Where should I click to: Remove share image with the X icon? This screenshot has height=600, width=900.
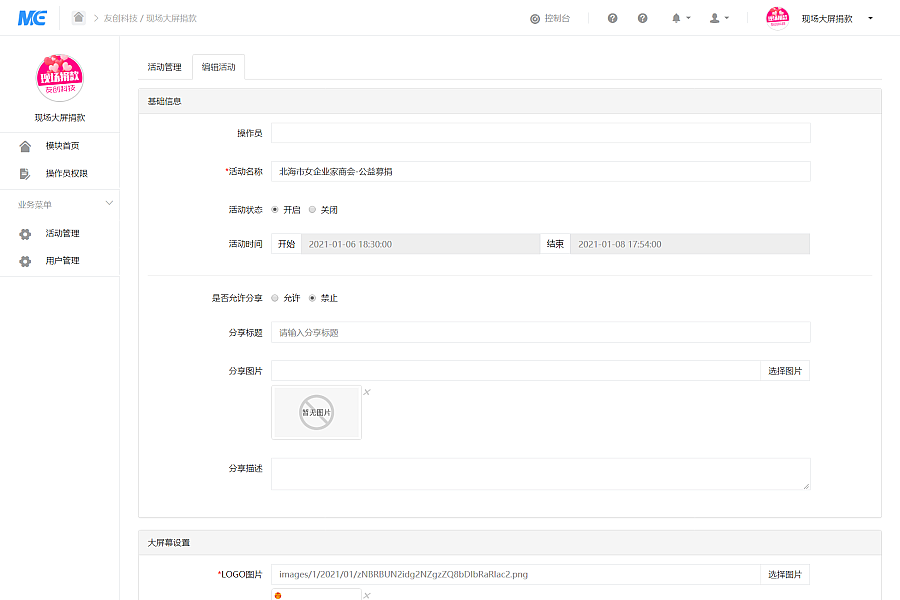click(x=367, y=392)
